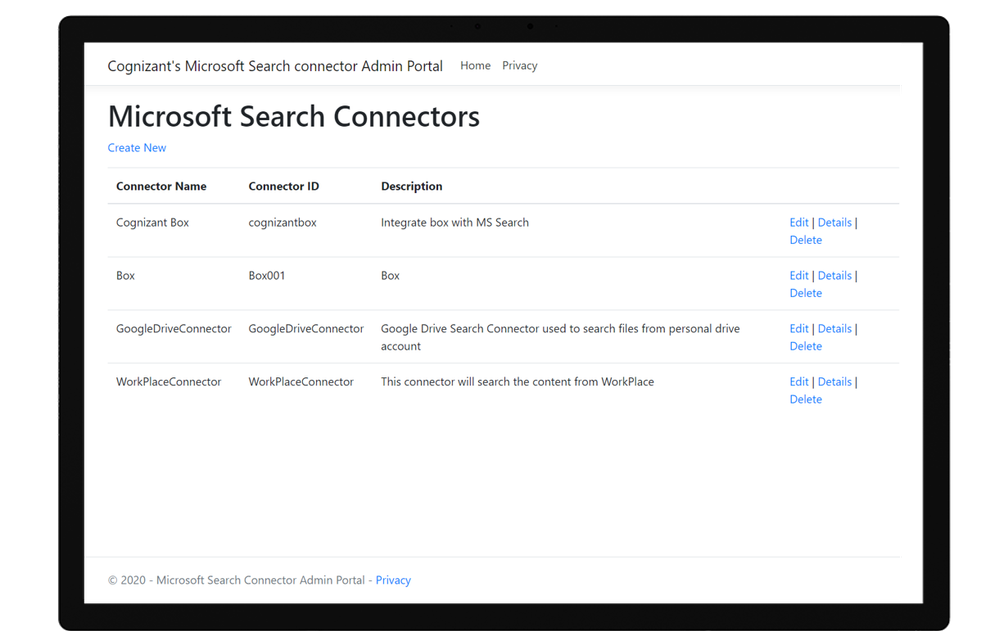Click the Microsoft Search Connectors heading
The width and height of the screenshot is (999, 631).
pos(294,117)
